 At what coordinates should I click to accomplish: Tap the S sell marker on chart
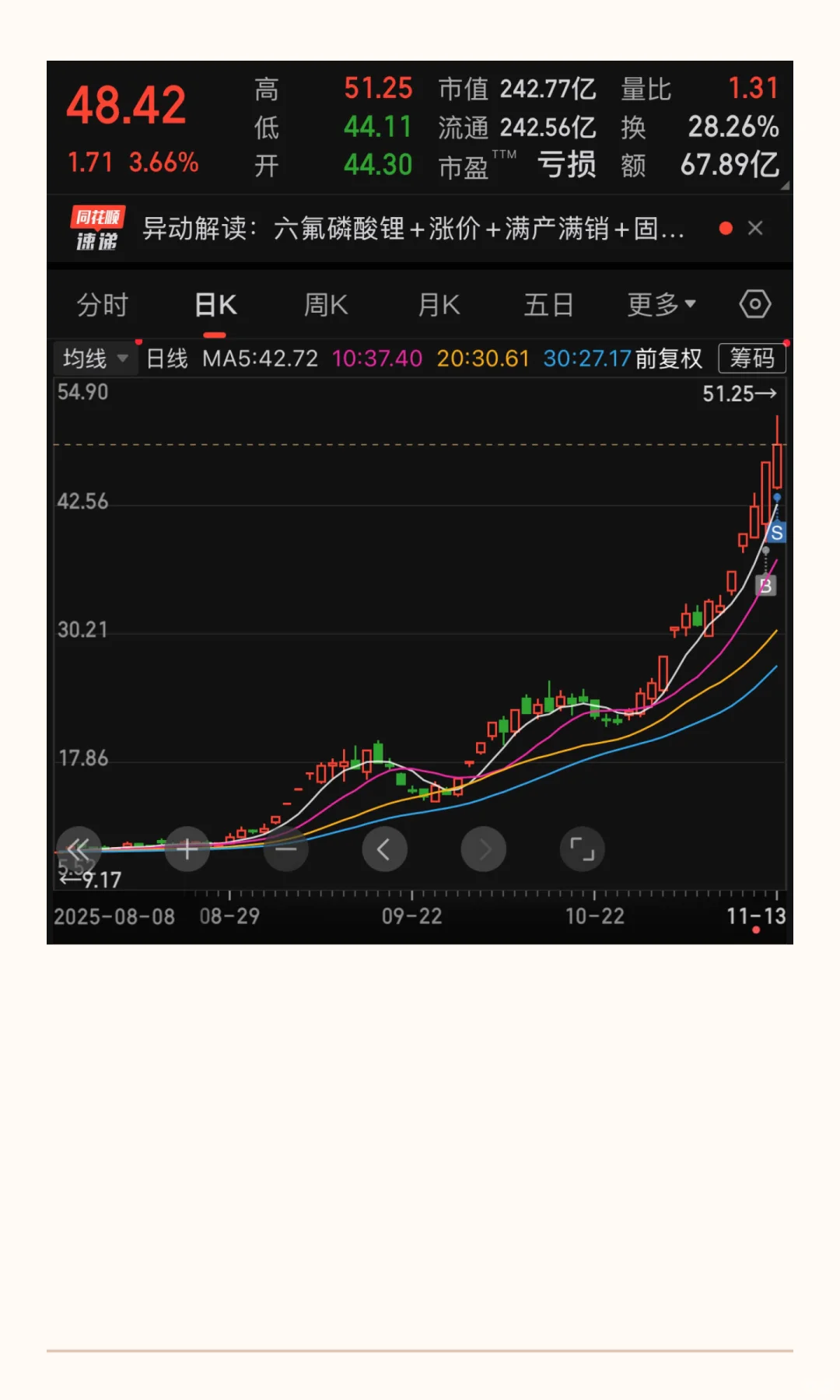point(776,533)
